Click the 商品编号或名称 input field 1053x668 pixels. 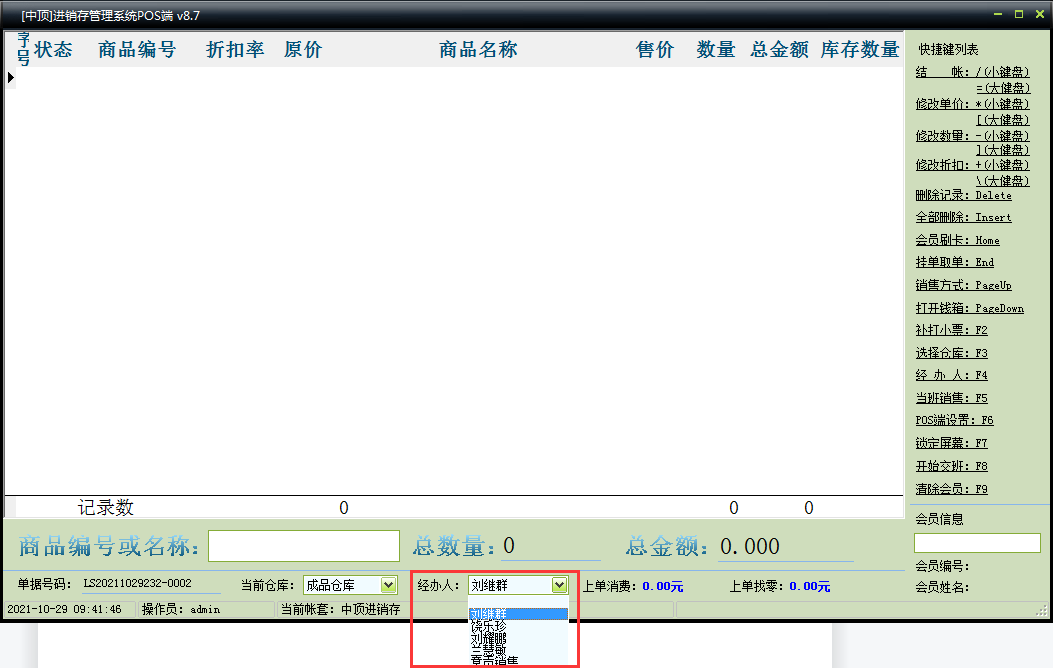[x=304, y=546]
